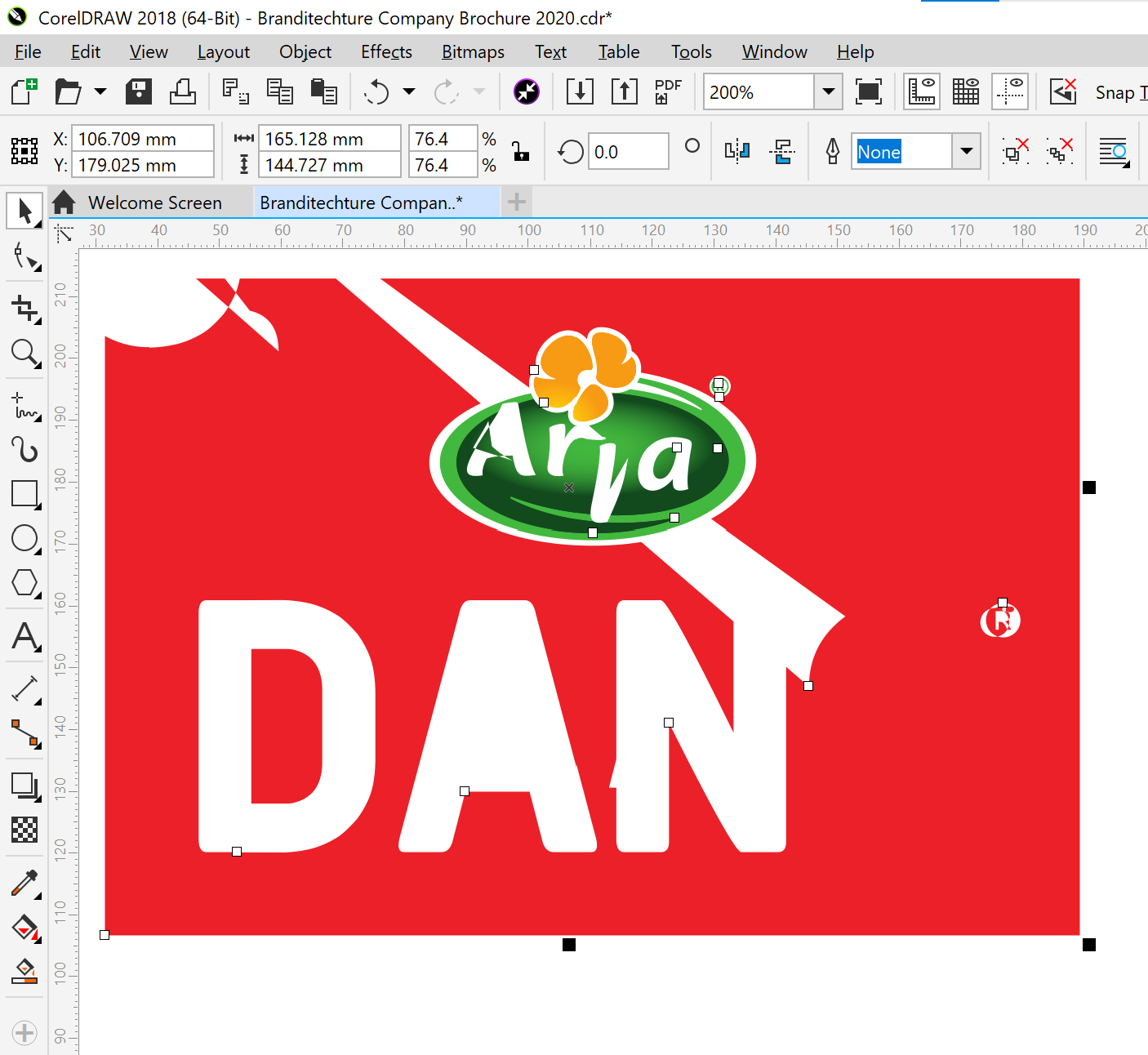Toggle Snap Off icon

(x=1063, y=91)
